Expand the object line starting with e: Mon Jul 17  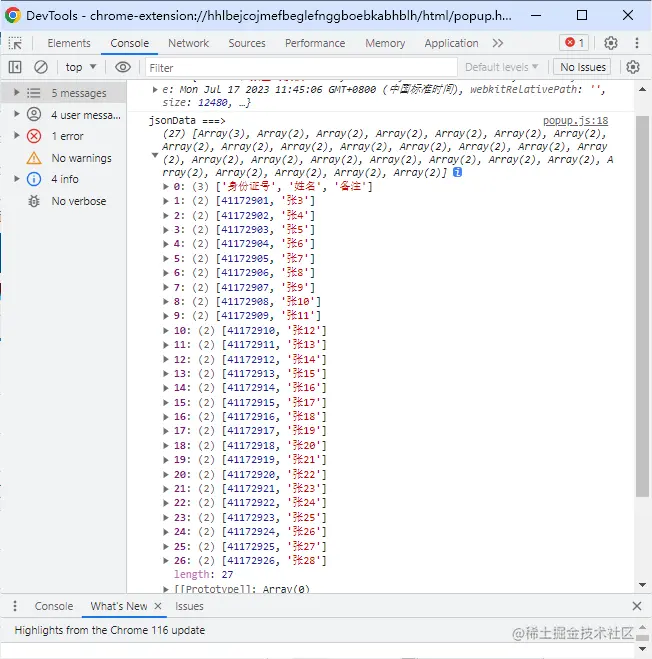point(155,89)
